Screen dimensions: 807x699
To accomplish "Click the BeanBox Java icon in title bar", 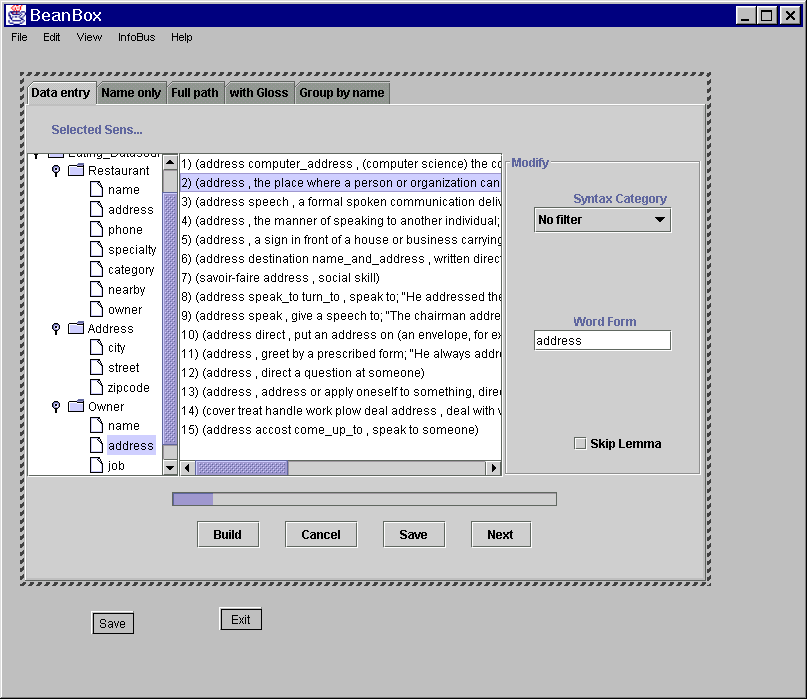I will tap(16, 15).
